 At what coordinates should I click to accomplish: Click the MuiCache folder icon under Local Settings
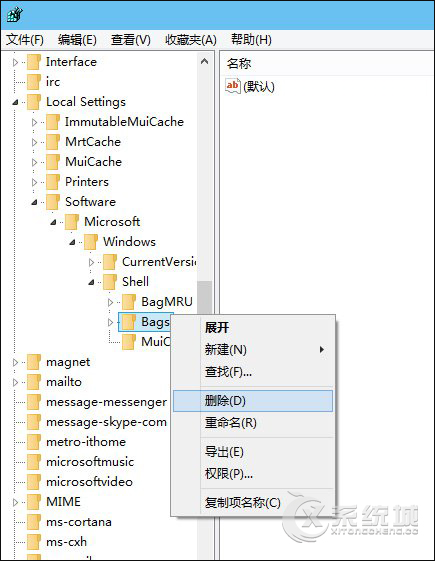pyautogui.click(x=53, y=162)
